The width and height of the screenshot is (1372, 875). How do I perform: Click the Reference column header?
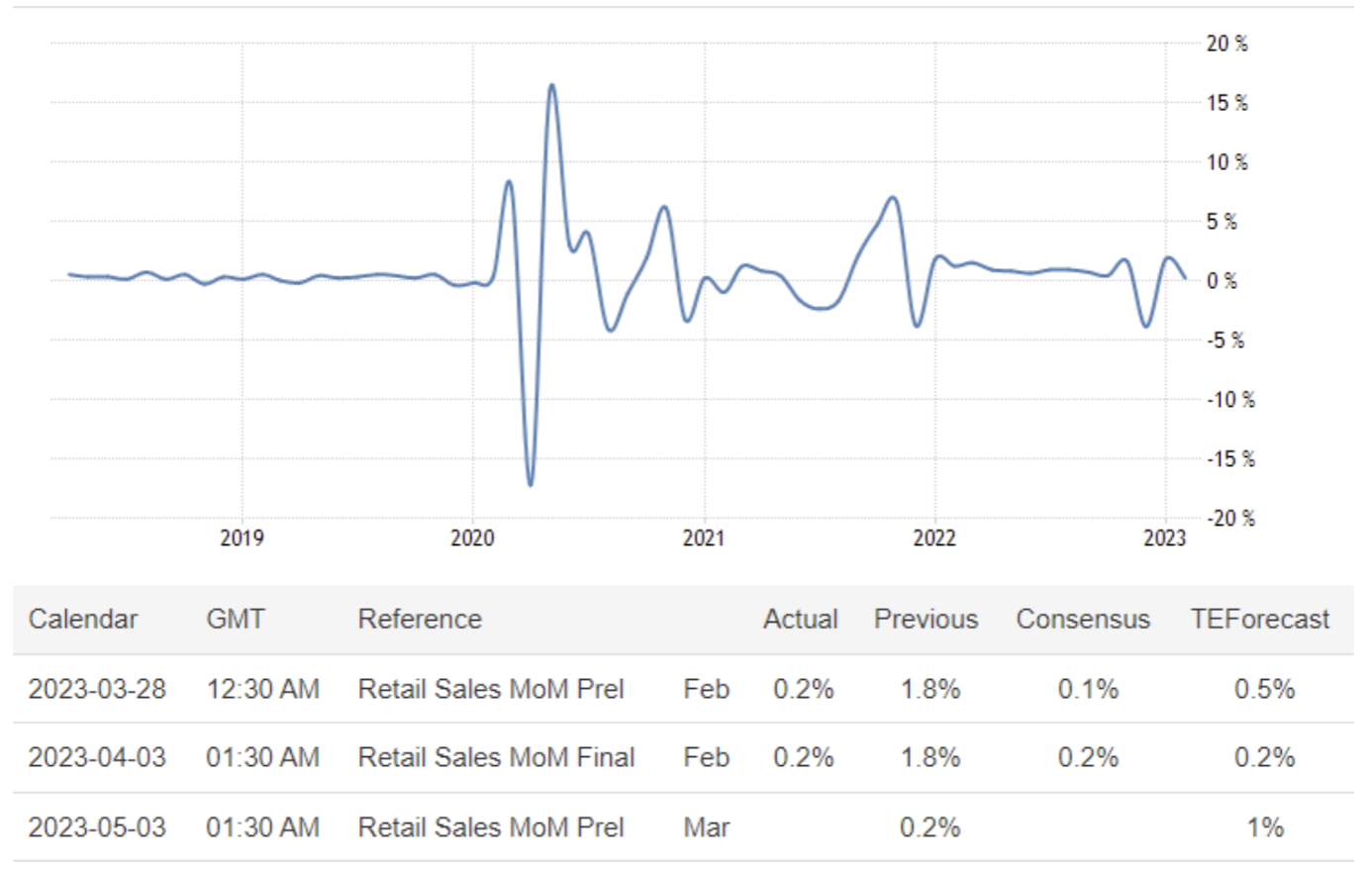pos(420,620)
